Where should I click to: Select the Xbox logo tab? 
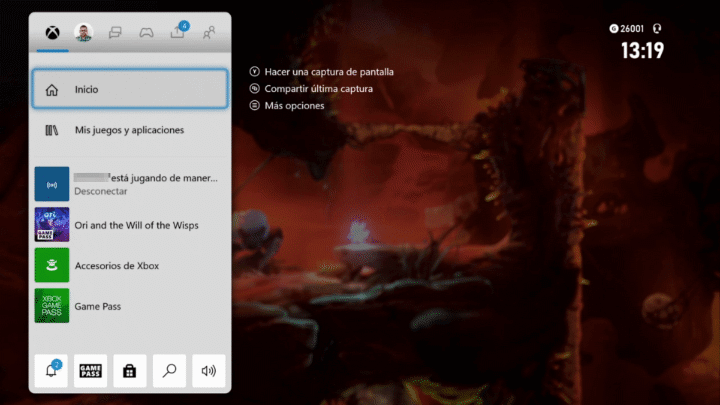tap(52, 33)
